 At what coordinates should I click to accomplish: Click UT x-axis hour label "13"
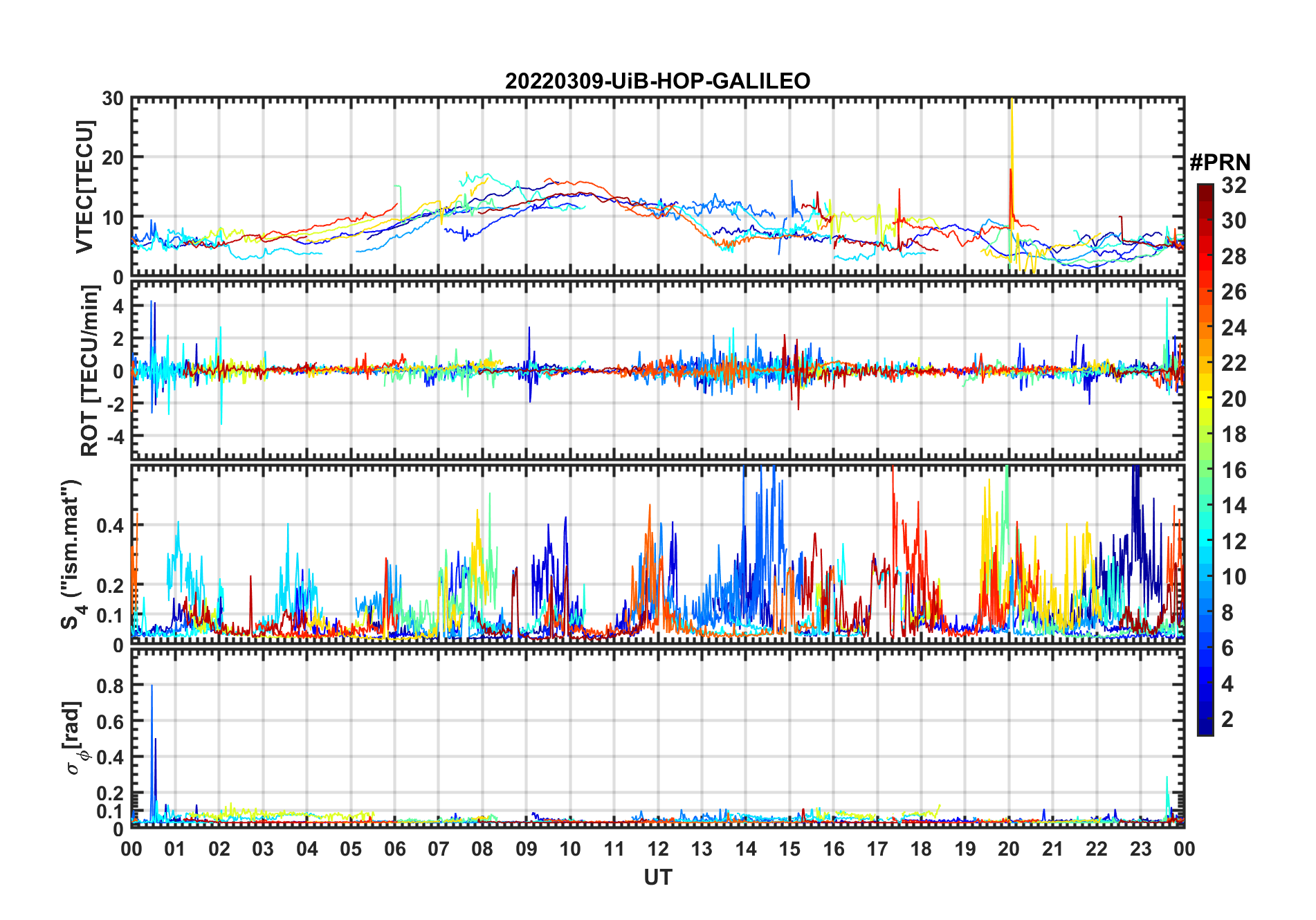click(702, 849)
